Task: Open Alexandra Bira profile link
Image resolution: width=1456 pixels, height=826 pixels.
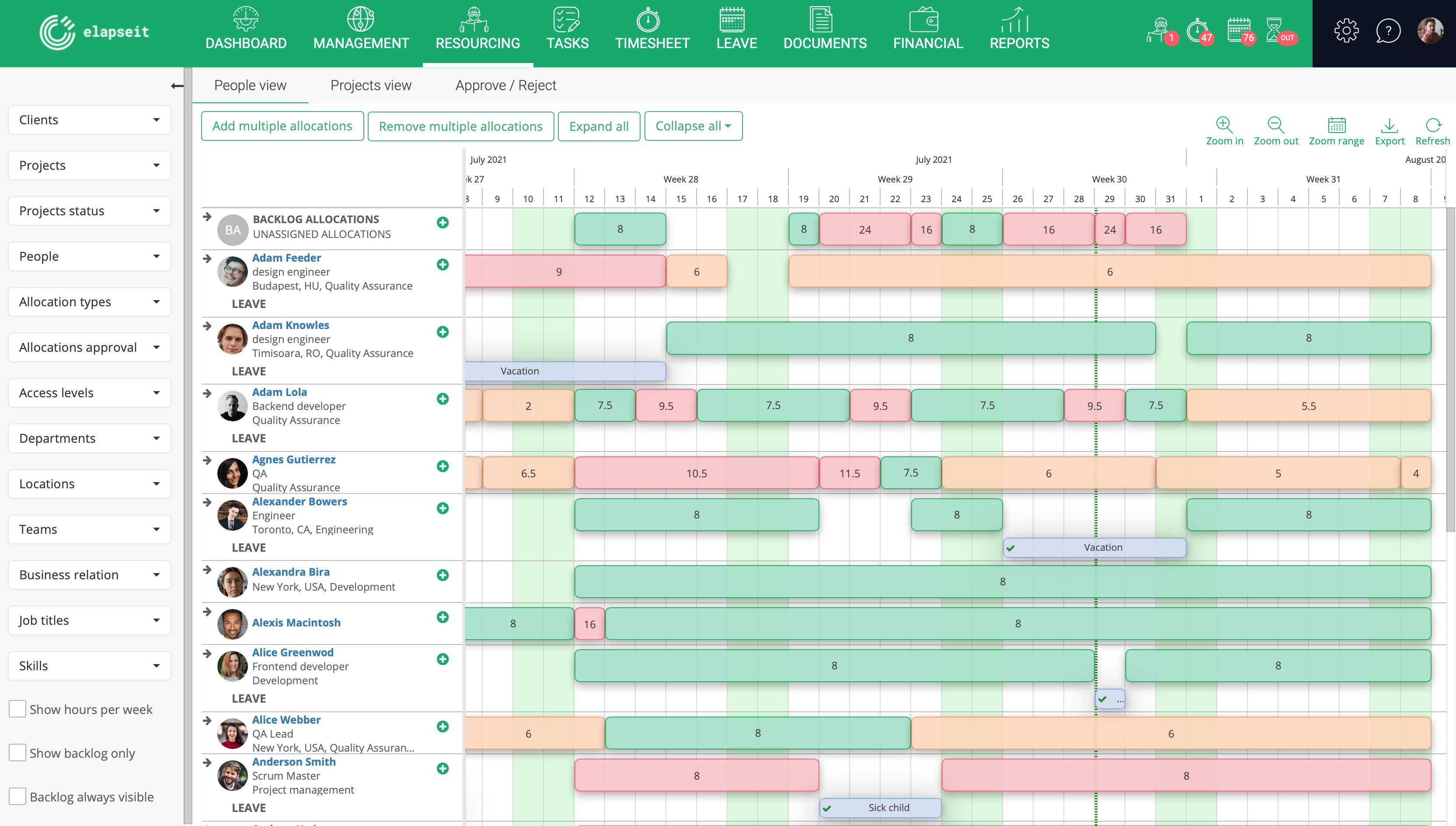Action: [x=290, y=572]
